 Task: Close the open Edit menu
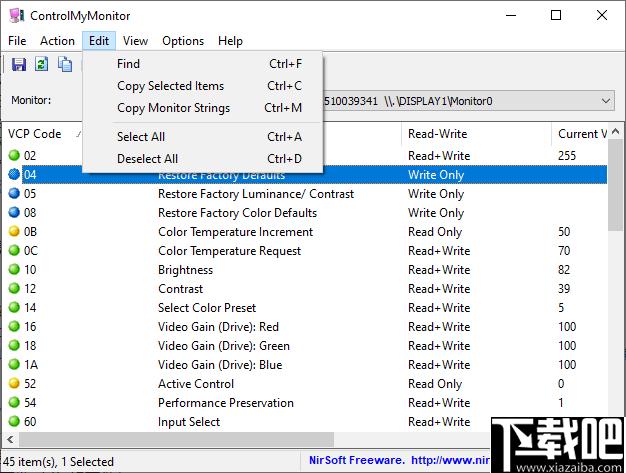99,41
